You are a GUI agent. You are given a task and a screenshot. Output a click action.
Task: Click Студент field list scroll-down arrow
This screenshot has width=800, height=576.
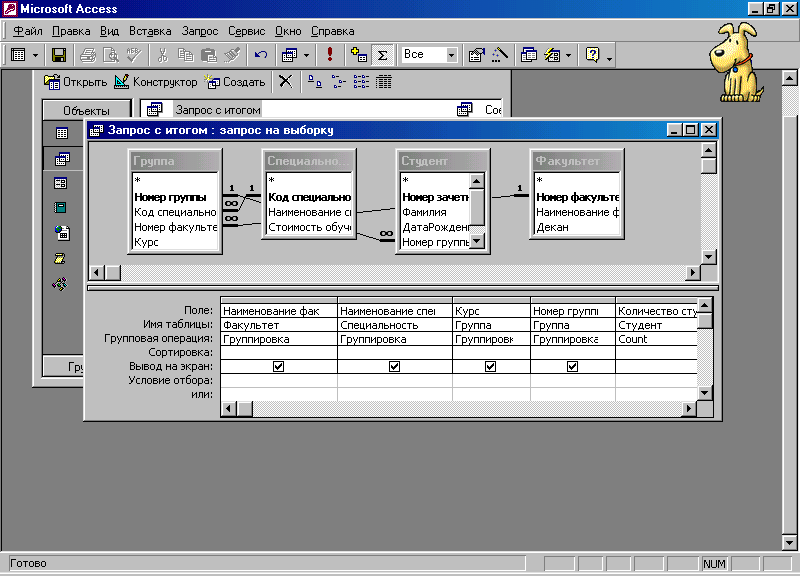pyautogui.click(x=477, y=241)
